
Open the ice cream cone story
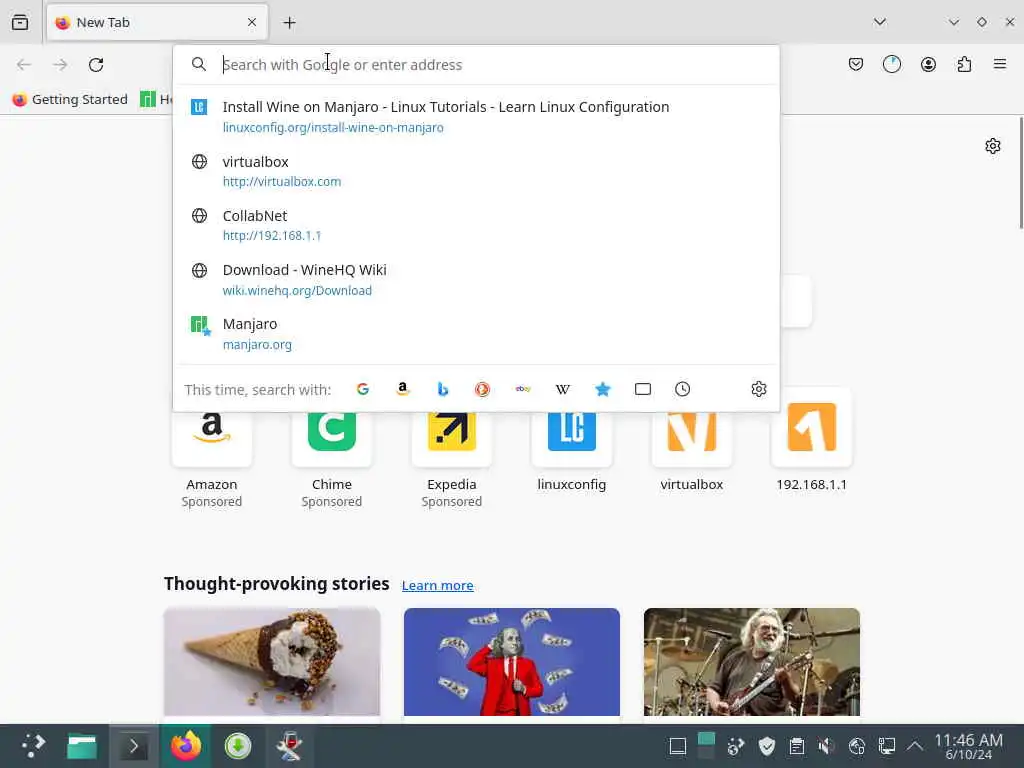click(272, 662)
